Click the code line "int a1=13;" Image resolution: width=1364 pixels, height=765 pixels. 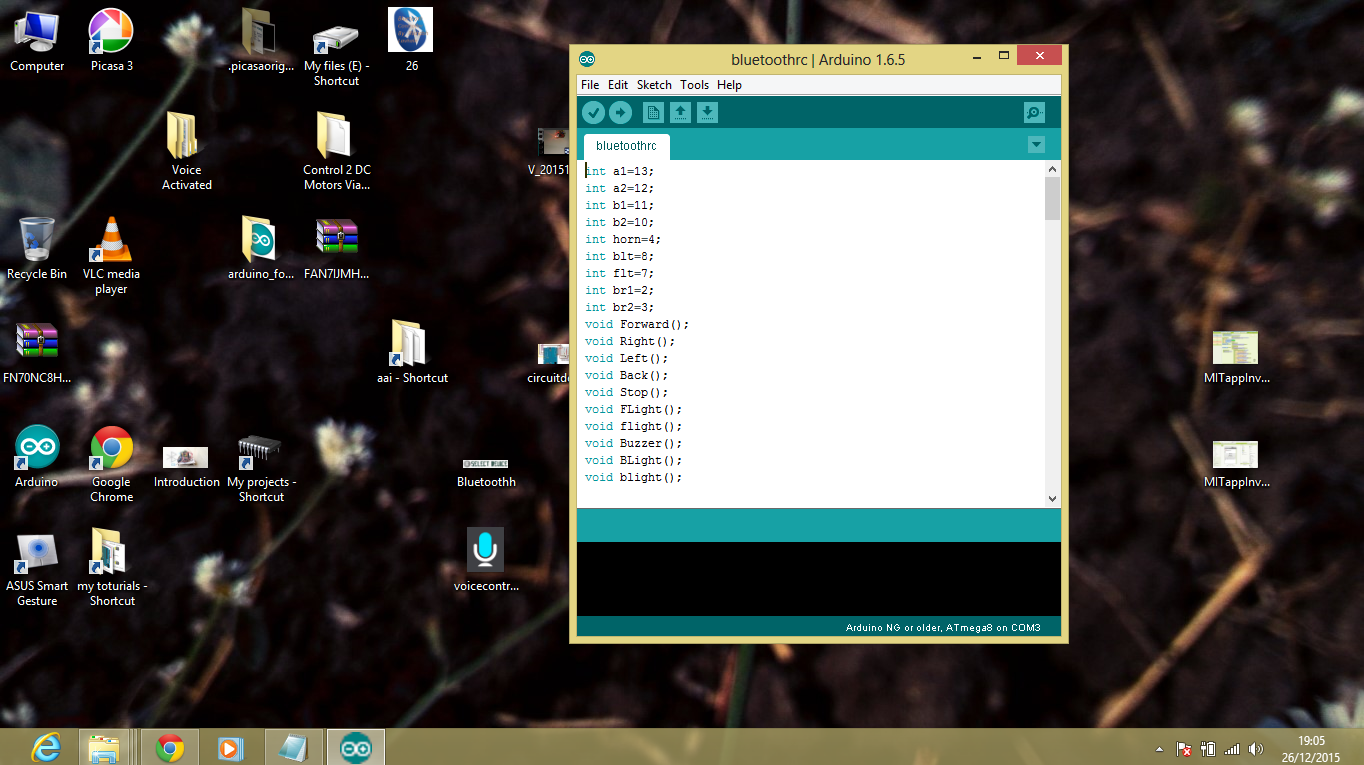tap(620, 171)
